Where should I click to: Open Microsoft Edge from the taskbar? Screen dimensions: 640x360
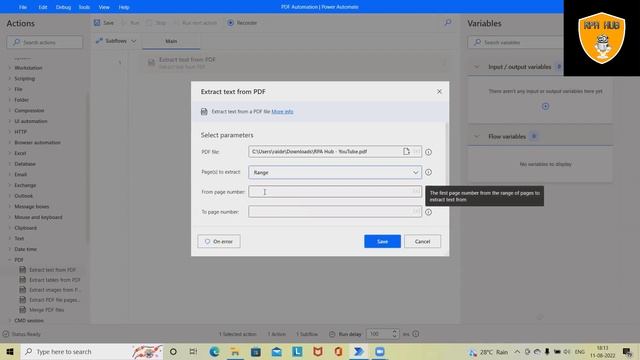[214, 351]
